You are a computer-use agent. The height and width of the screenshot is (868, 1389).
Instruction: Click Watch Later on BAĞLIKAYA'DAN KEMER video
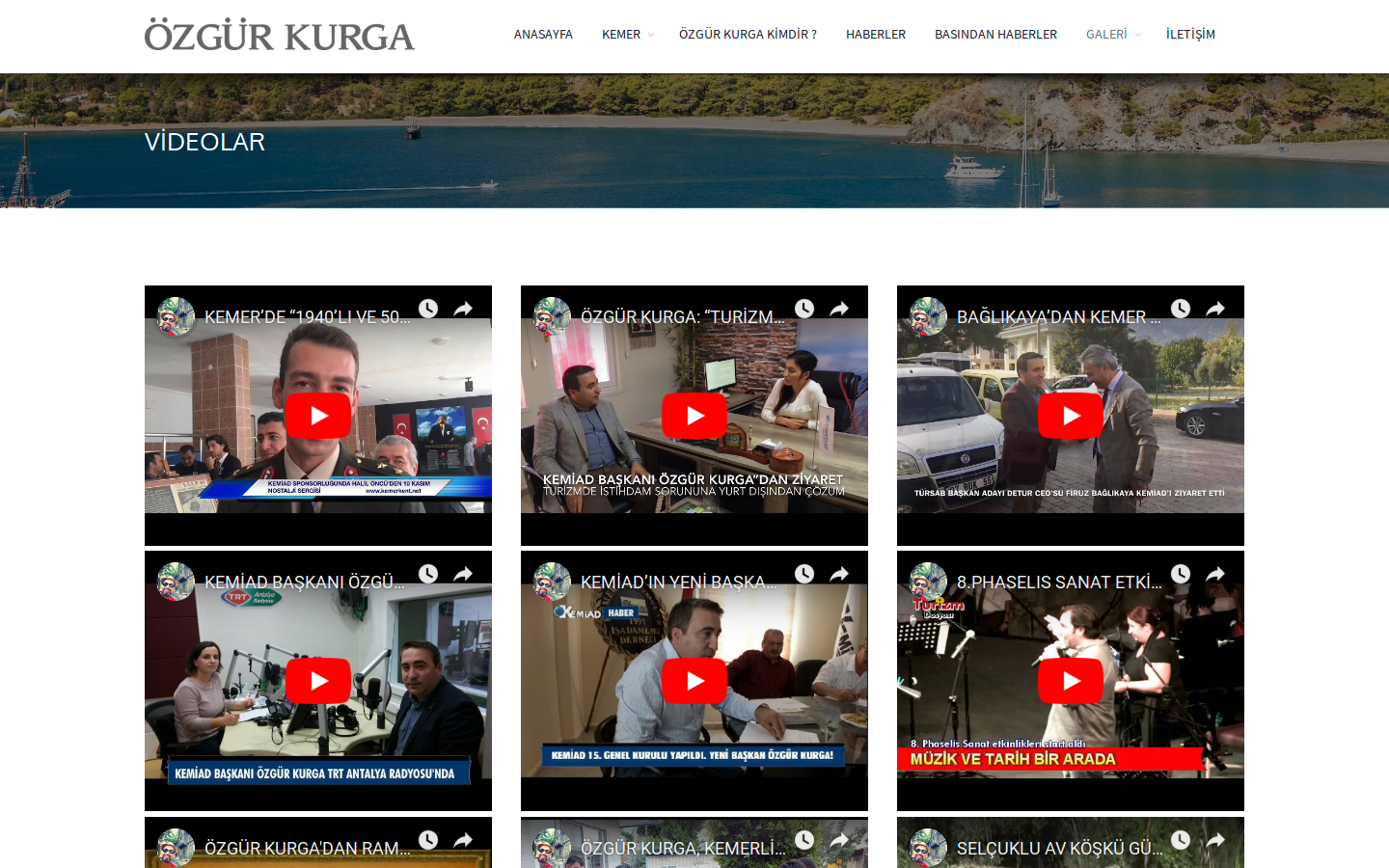coord(1181,309)
